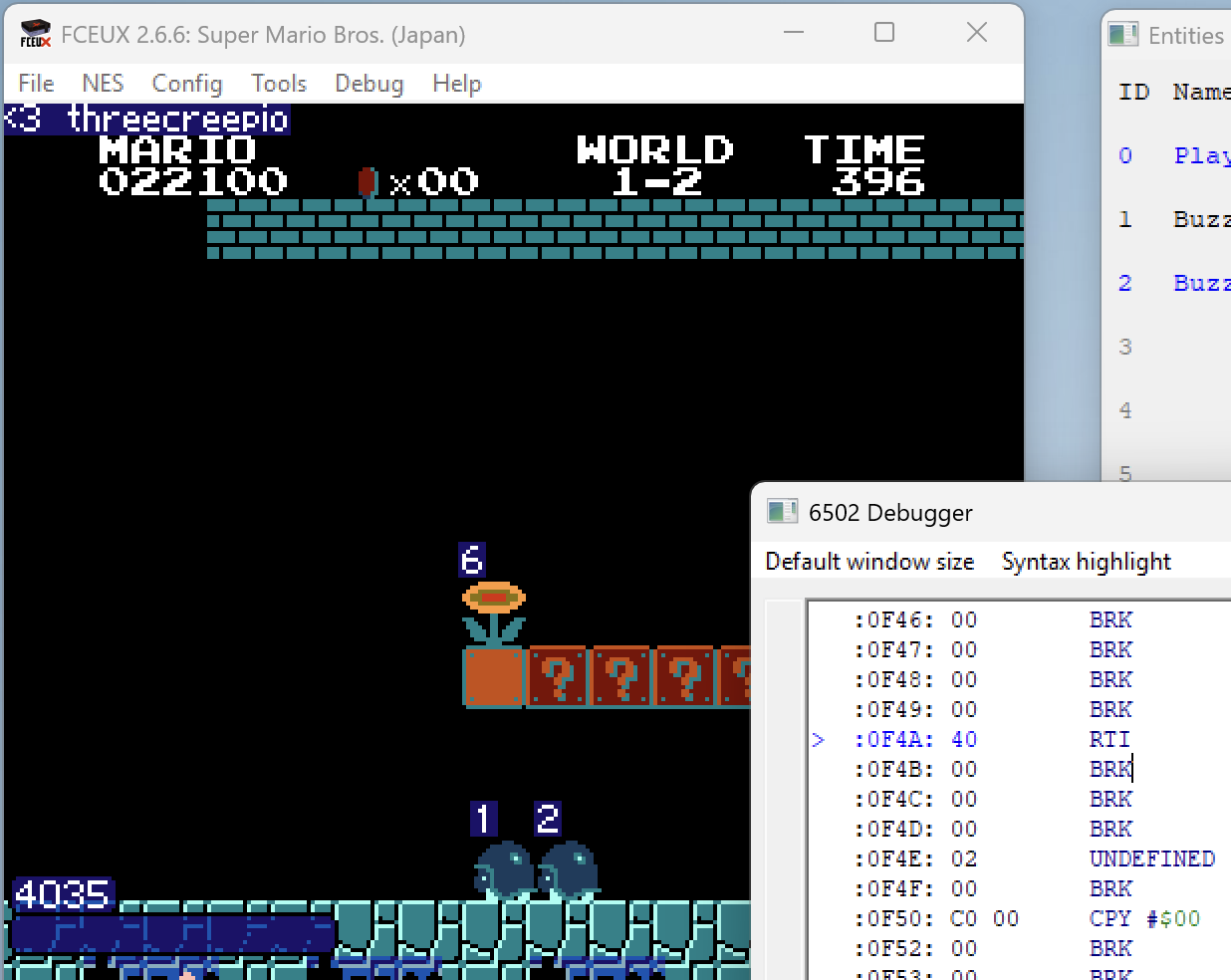
Task: Open the Tools menu
Action: point(278,84)
